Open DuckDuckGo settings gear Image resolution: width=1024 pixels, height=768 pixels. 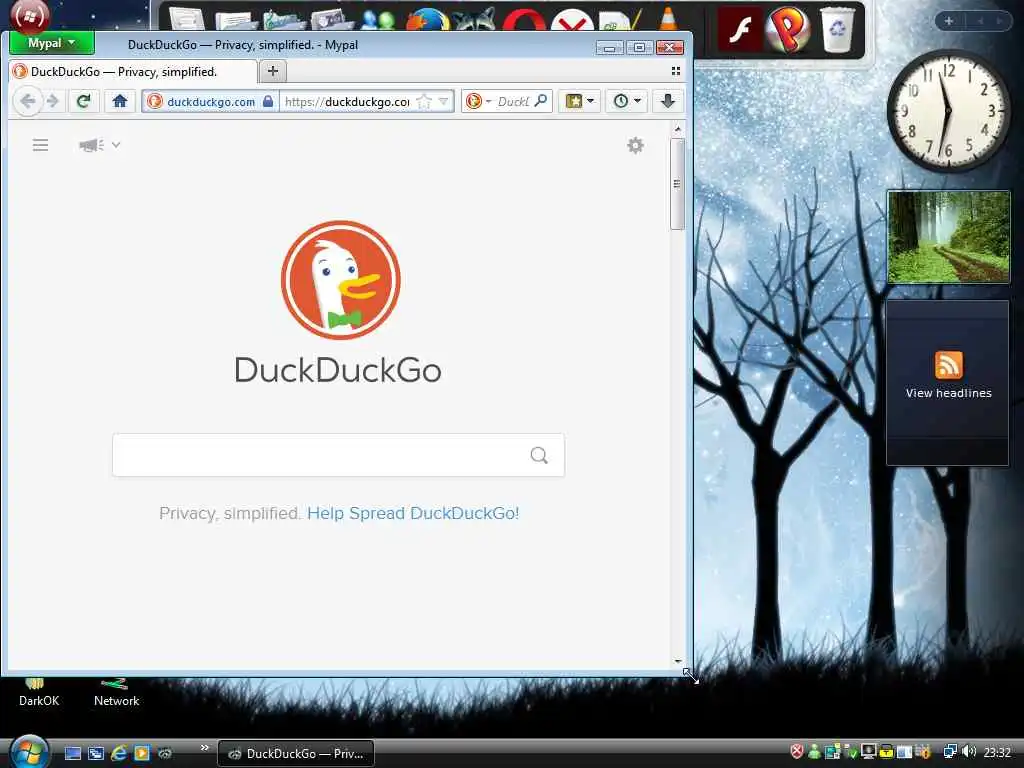click(x=635, y=145)
